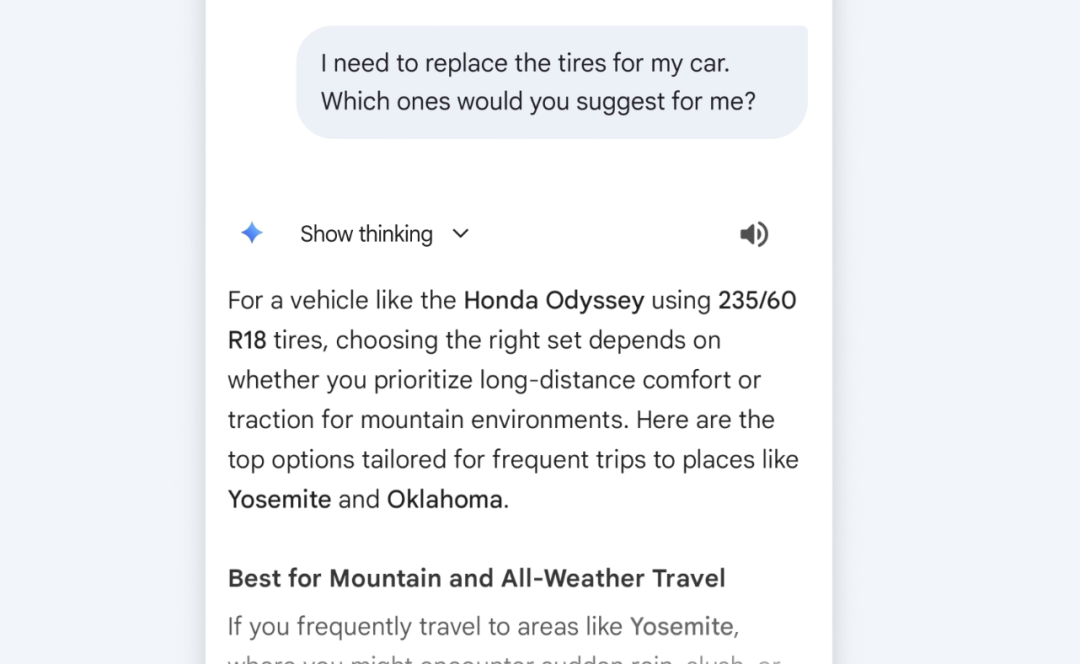Screen dimensions: 1080x664
Task: Click Yosemite in 'areas like Yosemite'
Action: [683, 627]
